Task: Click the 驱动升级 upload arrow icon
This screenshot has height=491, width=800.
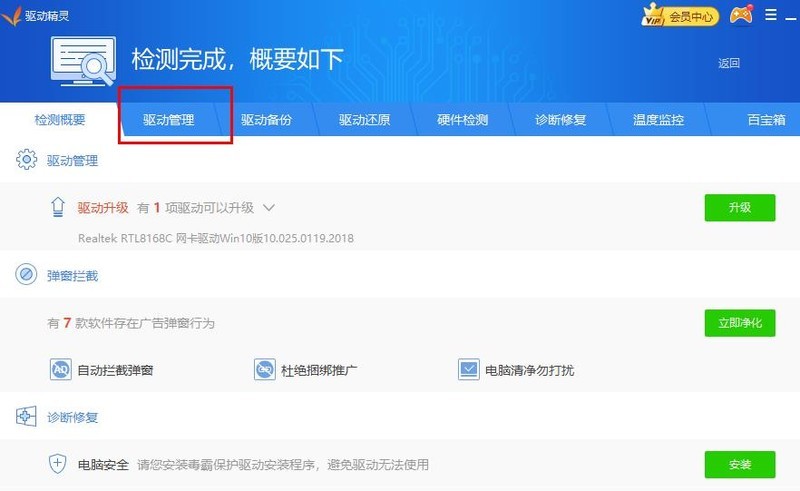Action: point(58,208)
